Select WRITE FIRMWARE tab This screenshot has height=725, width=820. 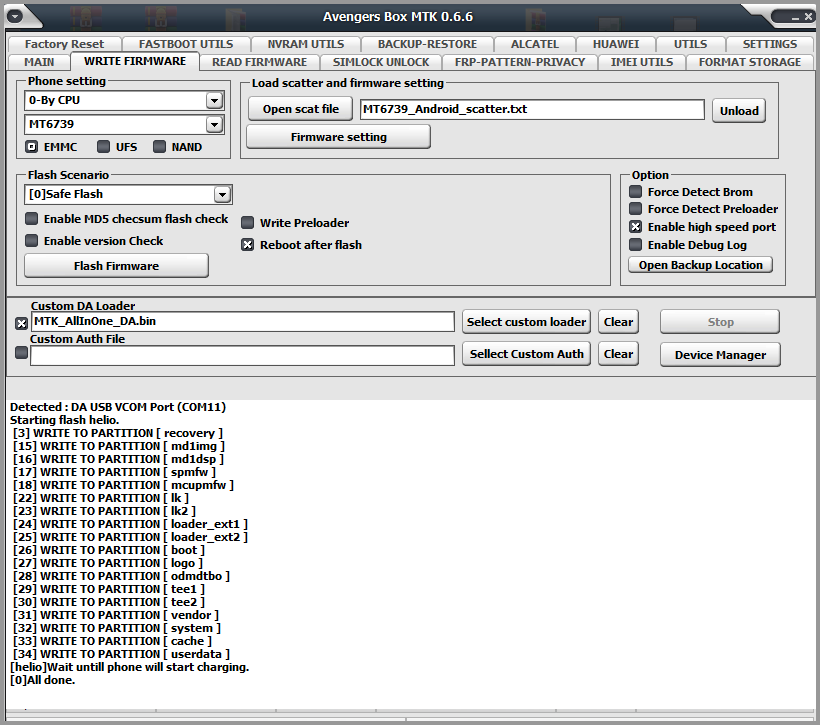click(135, 61)
